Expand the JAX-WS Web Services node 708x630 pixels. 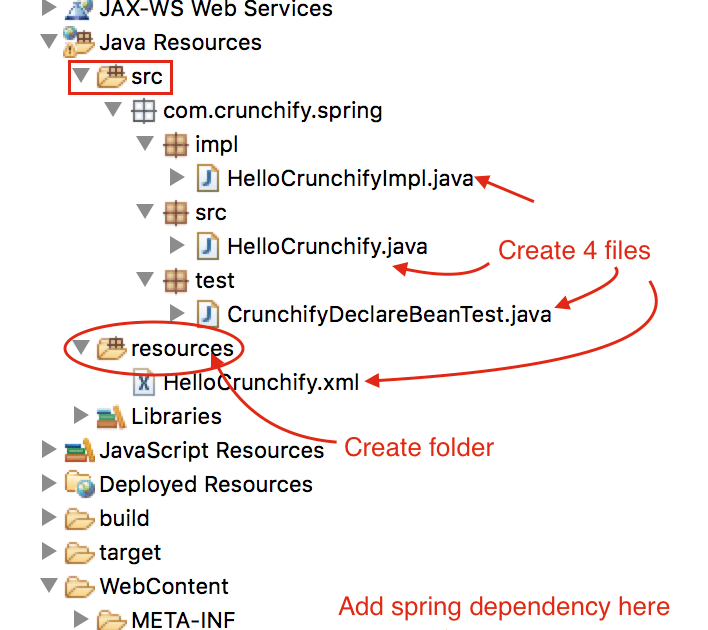[49, 8]
